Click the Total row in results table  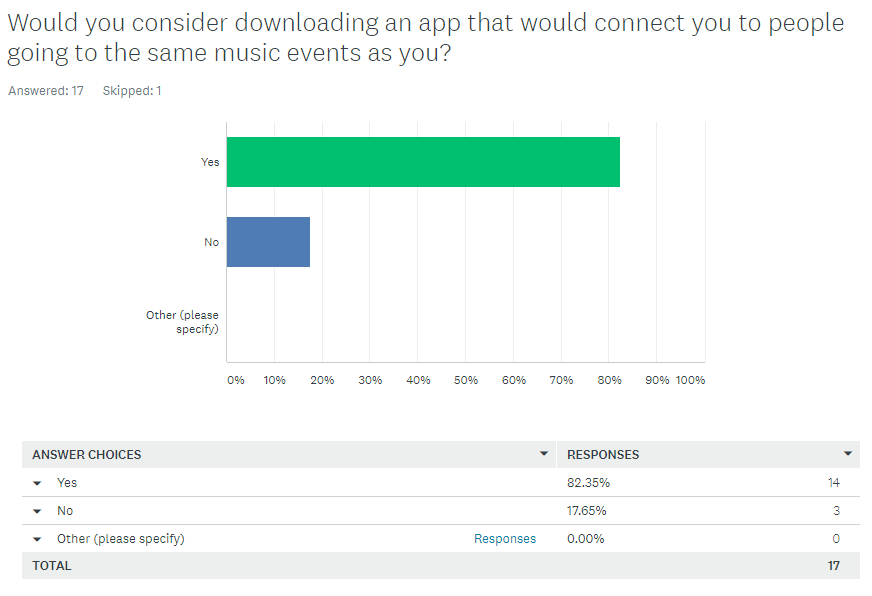52,566
